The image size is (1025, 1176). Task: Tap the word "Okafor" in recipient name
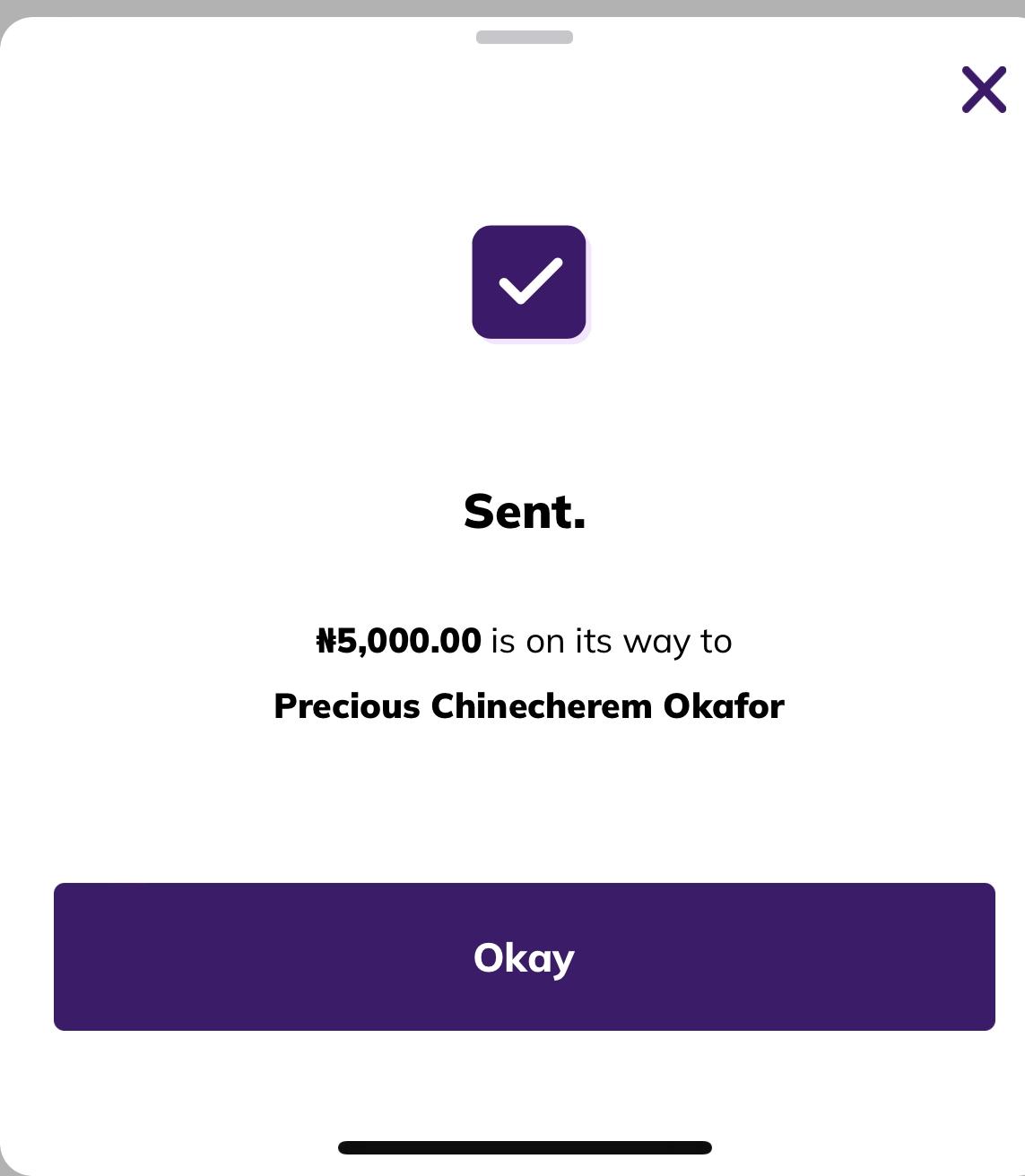tap(724, 706)
